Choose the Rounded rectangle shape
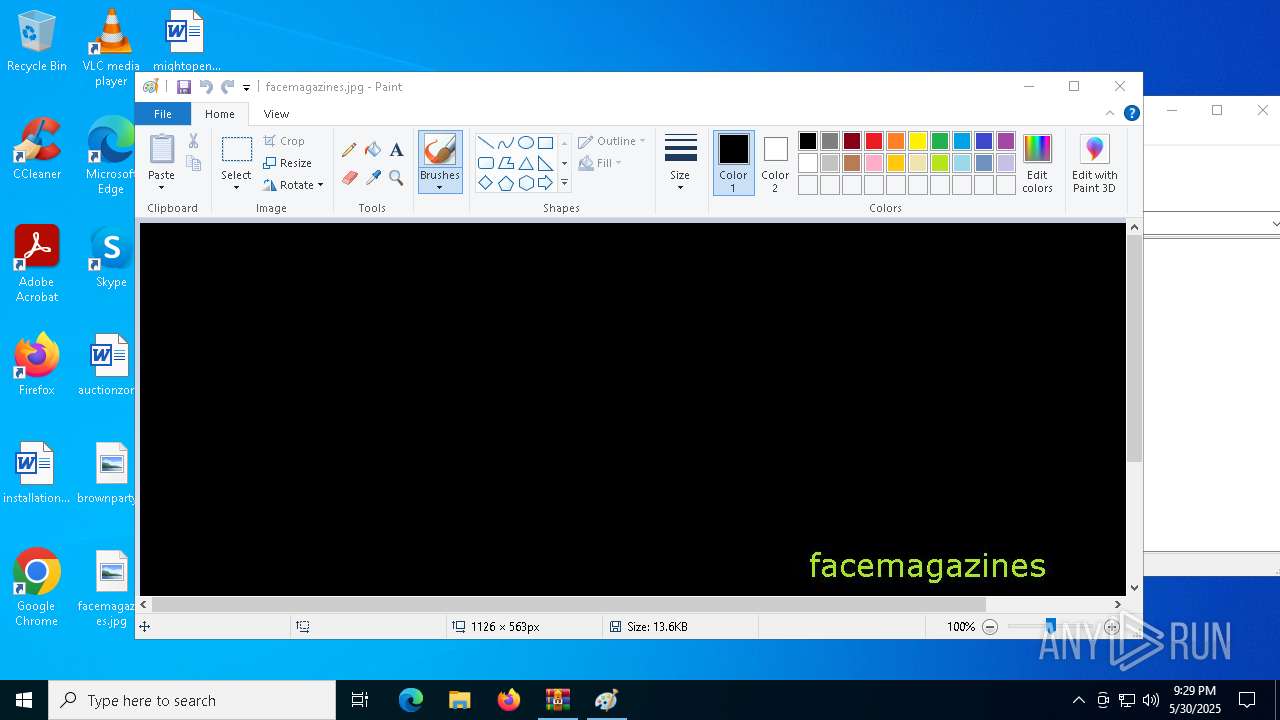The width and height of the screenshot is (1280, 720). [485, 163]
